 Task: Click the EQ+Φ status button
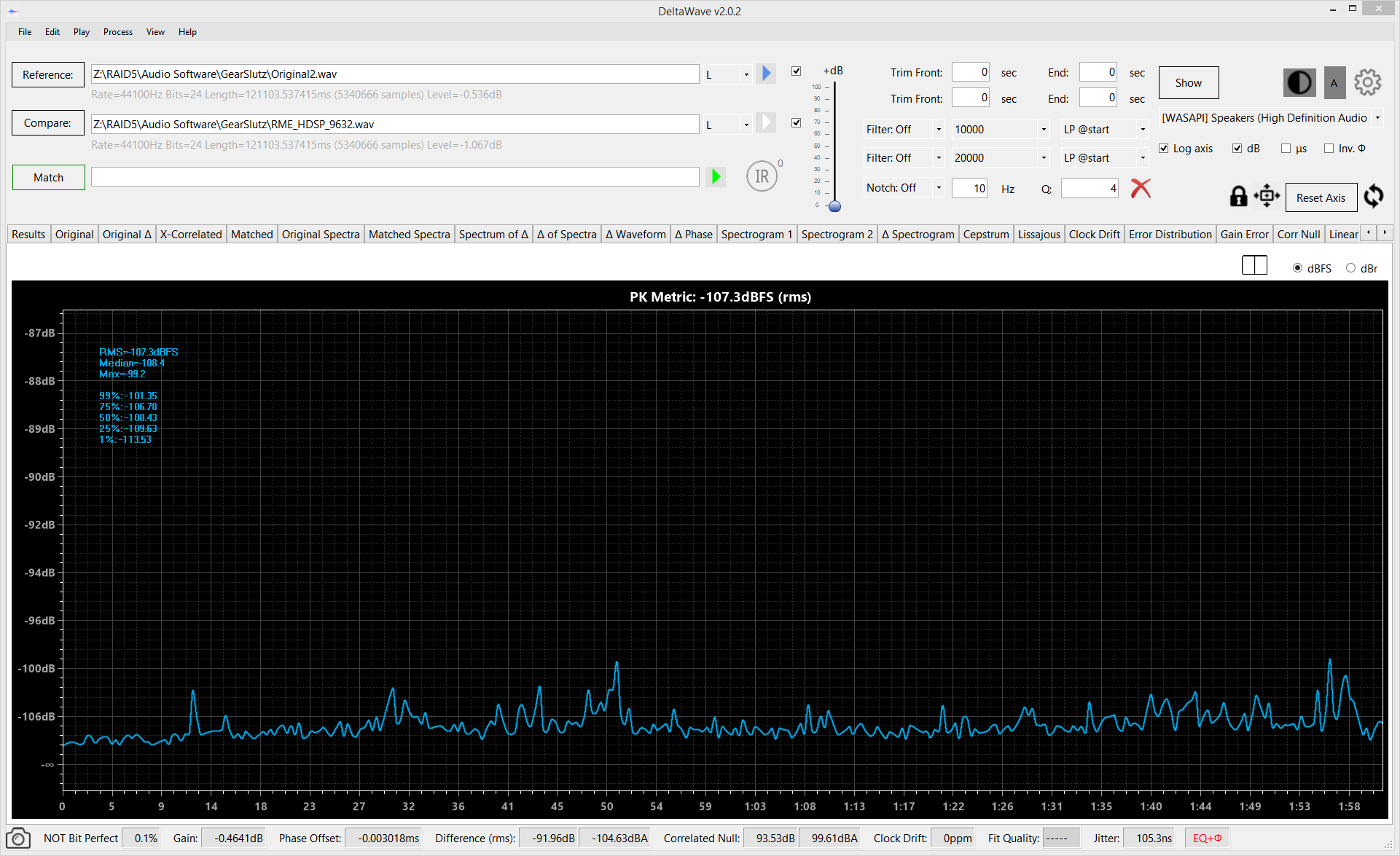1207,839
